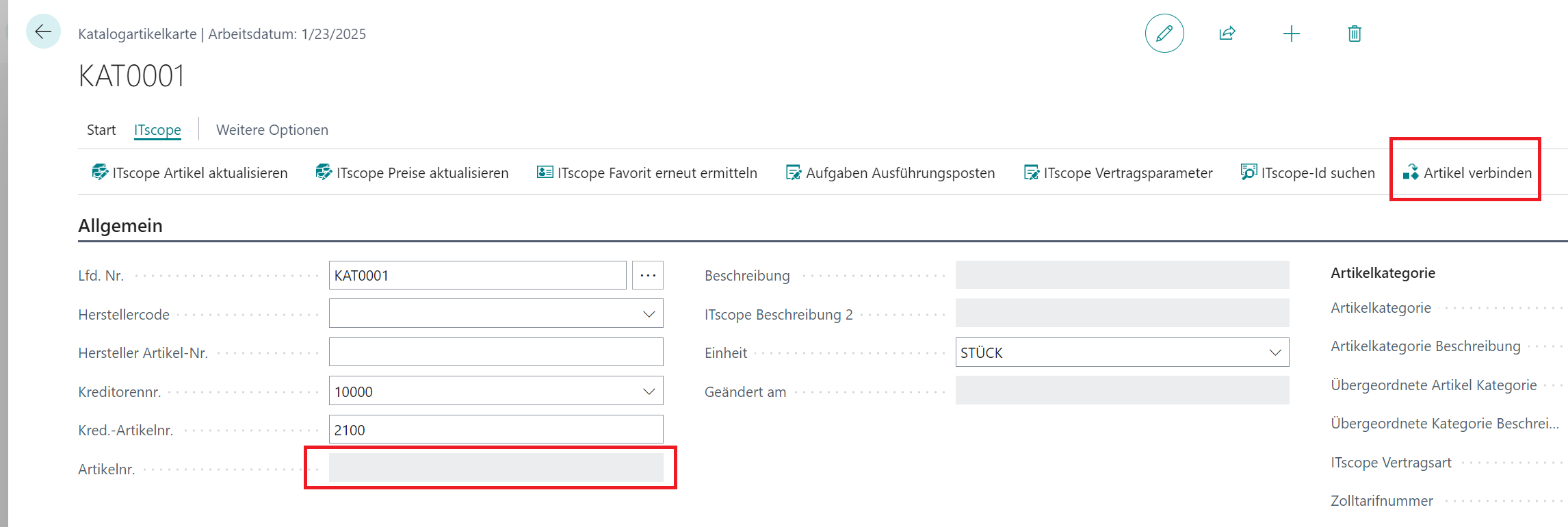Click the Kred.-Artikelnr. field with 2100
The image size is (1568, 527).
coord(496,430)
